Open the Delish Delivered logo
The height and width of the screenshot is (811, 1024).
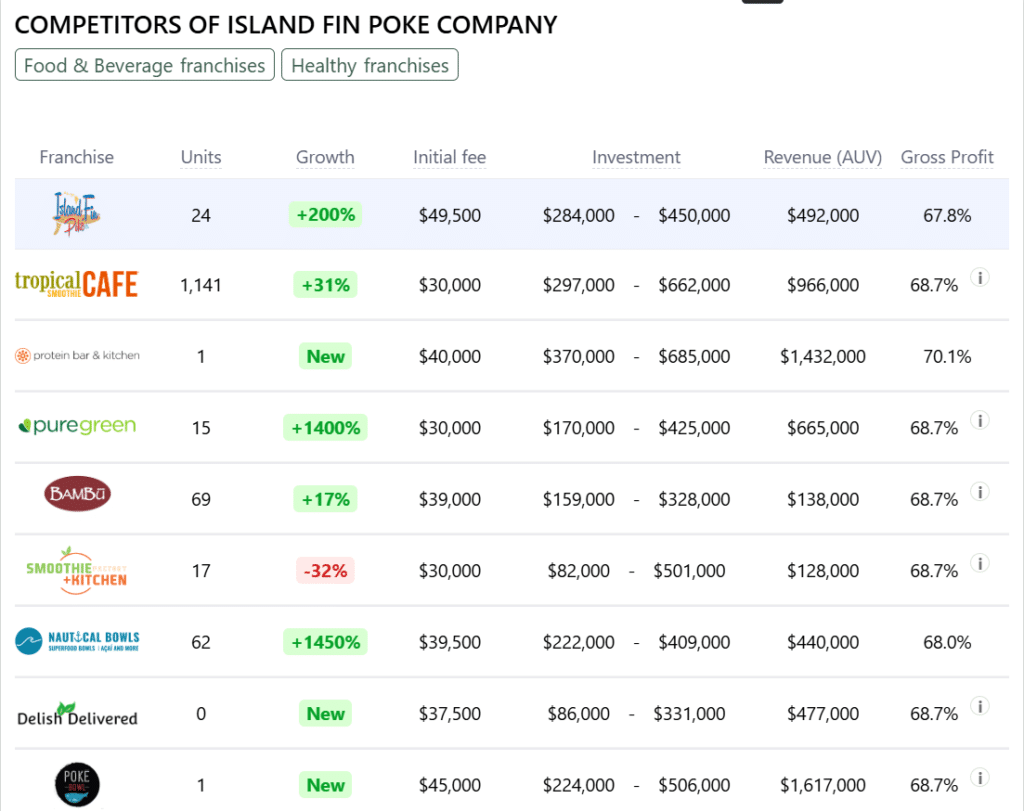click(x=77, y=714)
